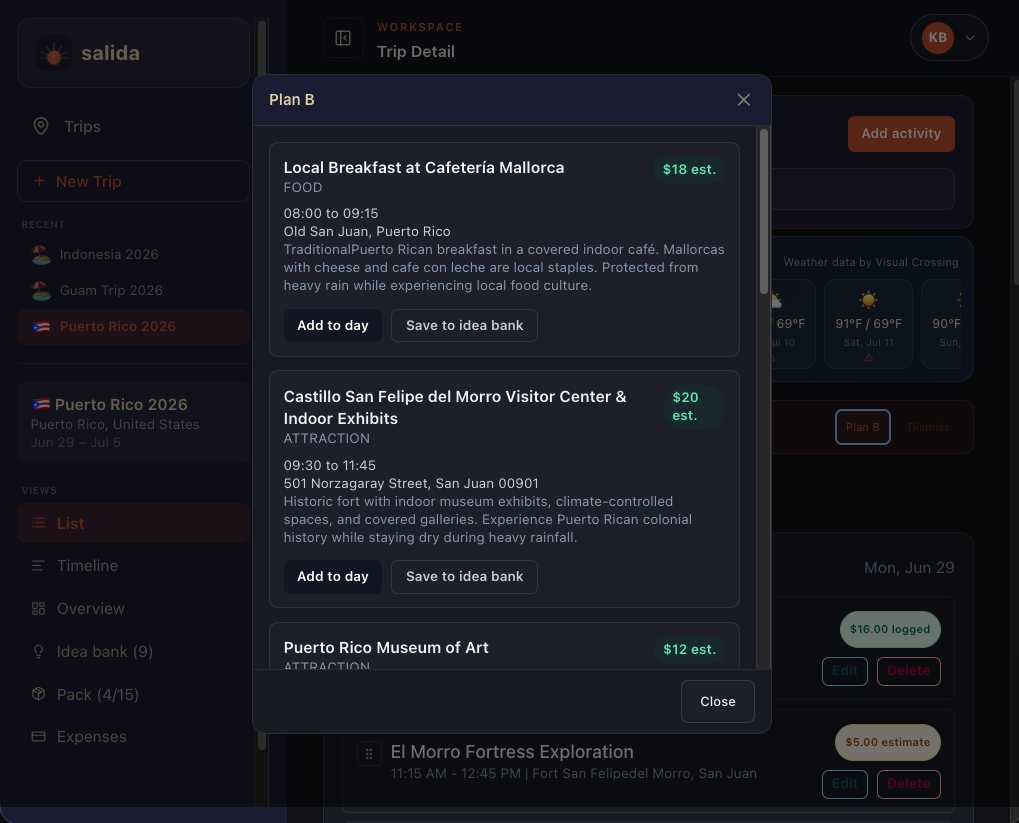Click the Plan B dialog scrollbar
This screenshot has height=823, width=1019.
pyautogui.click(x=764, y=211)
